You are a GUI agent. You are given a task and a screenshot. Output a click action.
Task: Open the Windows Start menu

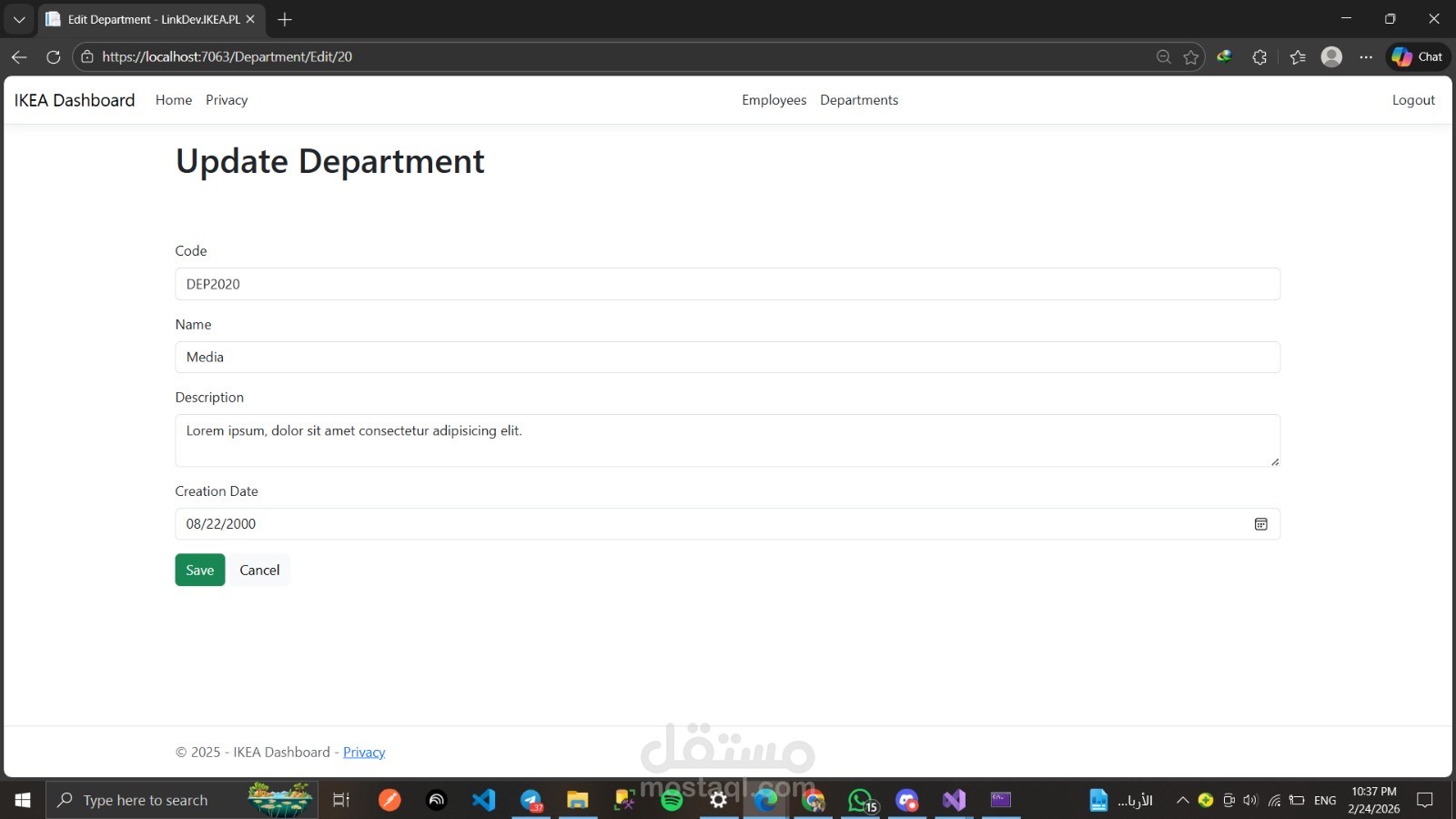click(x=23, y=800)
